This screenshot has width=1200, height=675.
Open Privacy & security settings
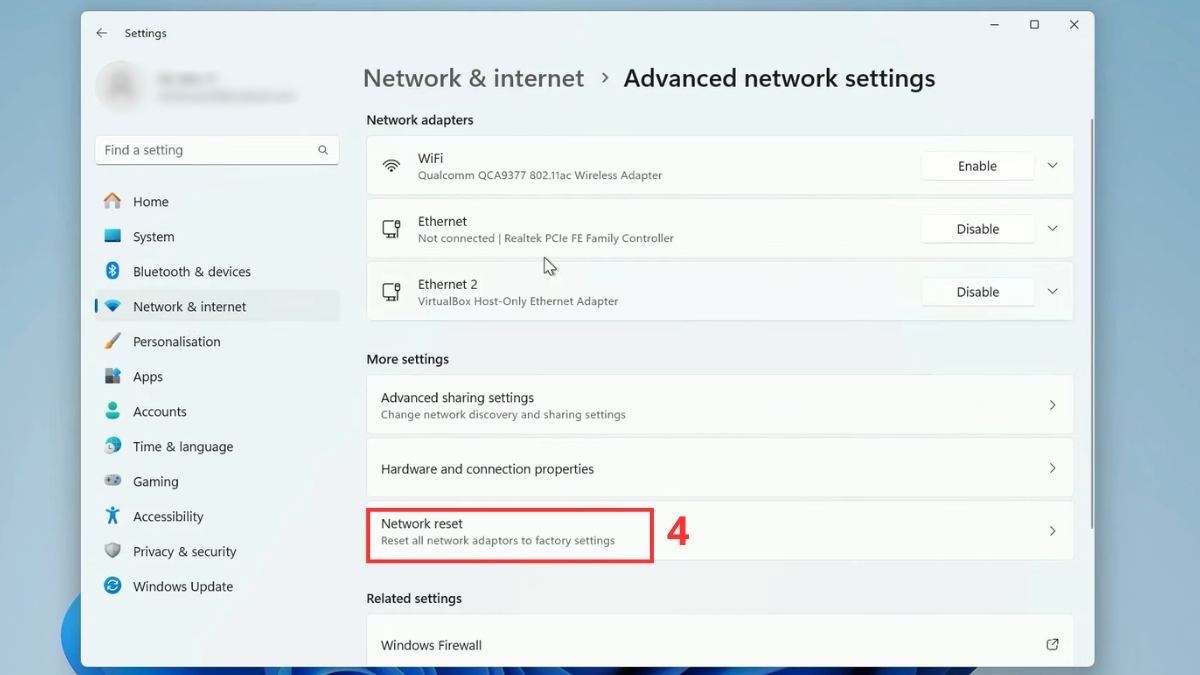coord(184,551)
